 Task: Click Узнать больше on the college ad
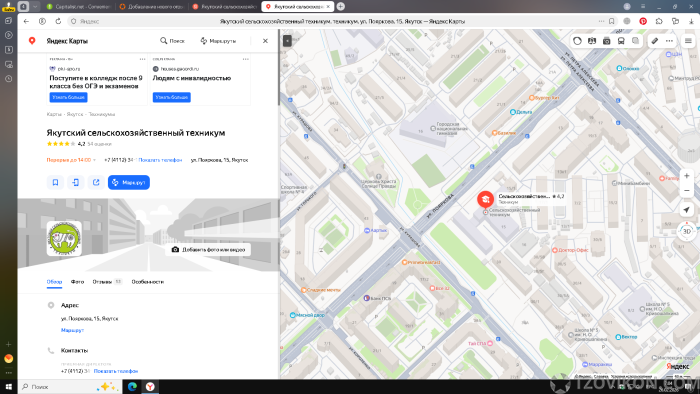68,97
